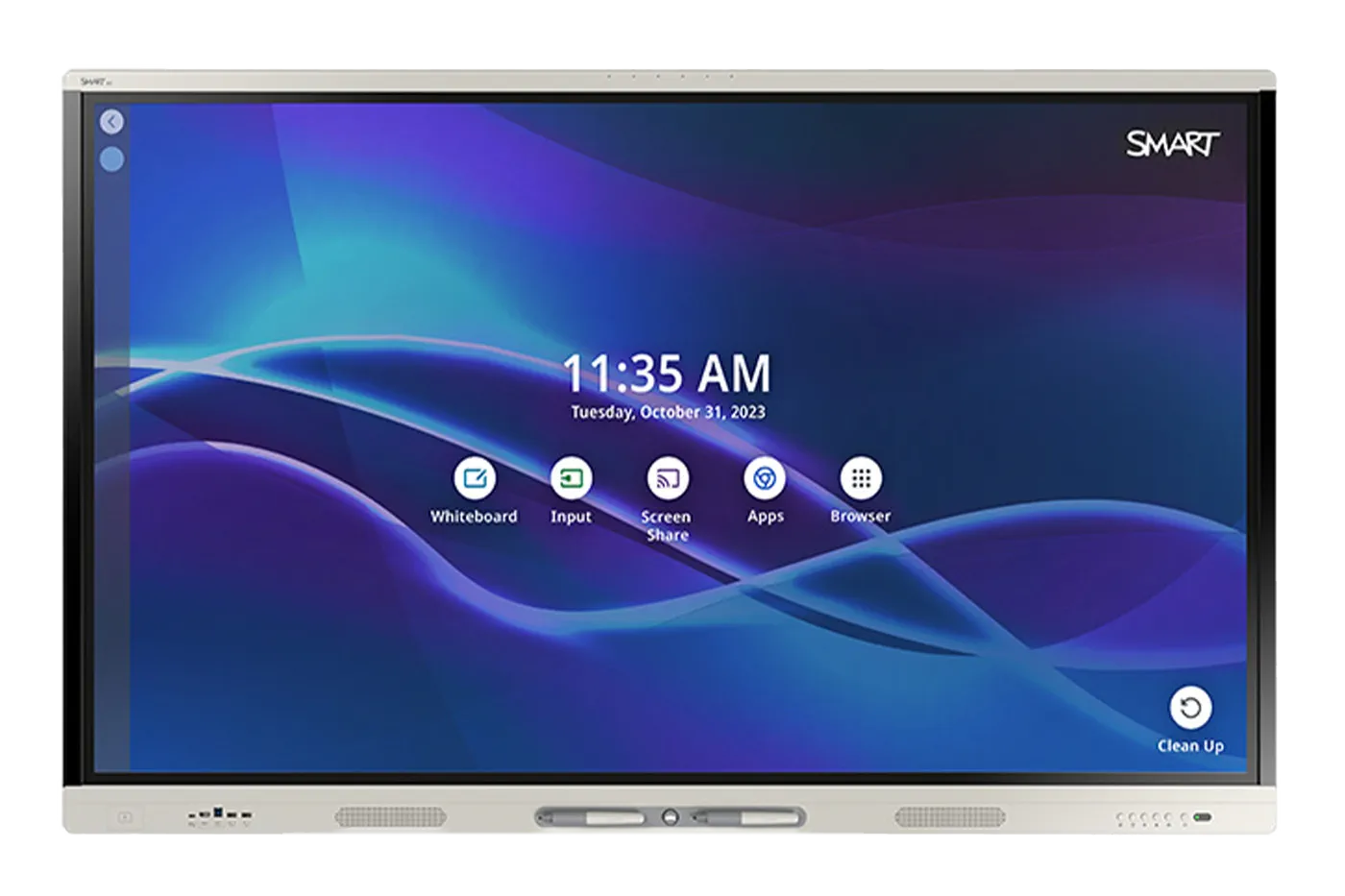Click the SMART logo
This screenshot has width=1345, height=896.
(1174, 142)
